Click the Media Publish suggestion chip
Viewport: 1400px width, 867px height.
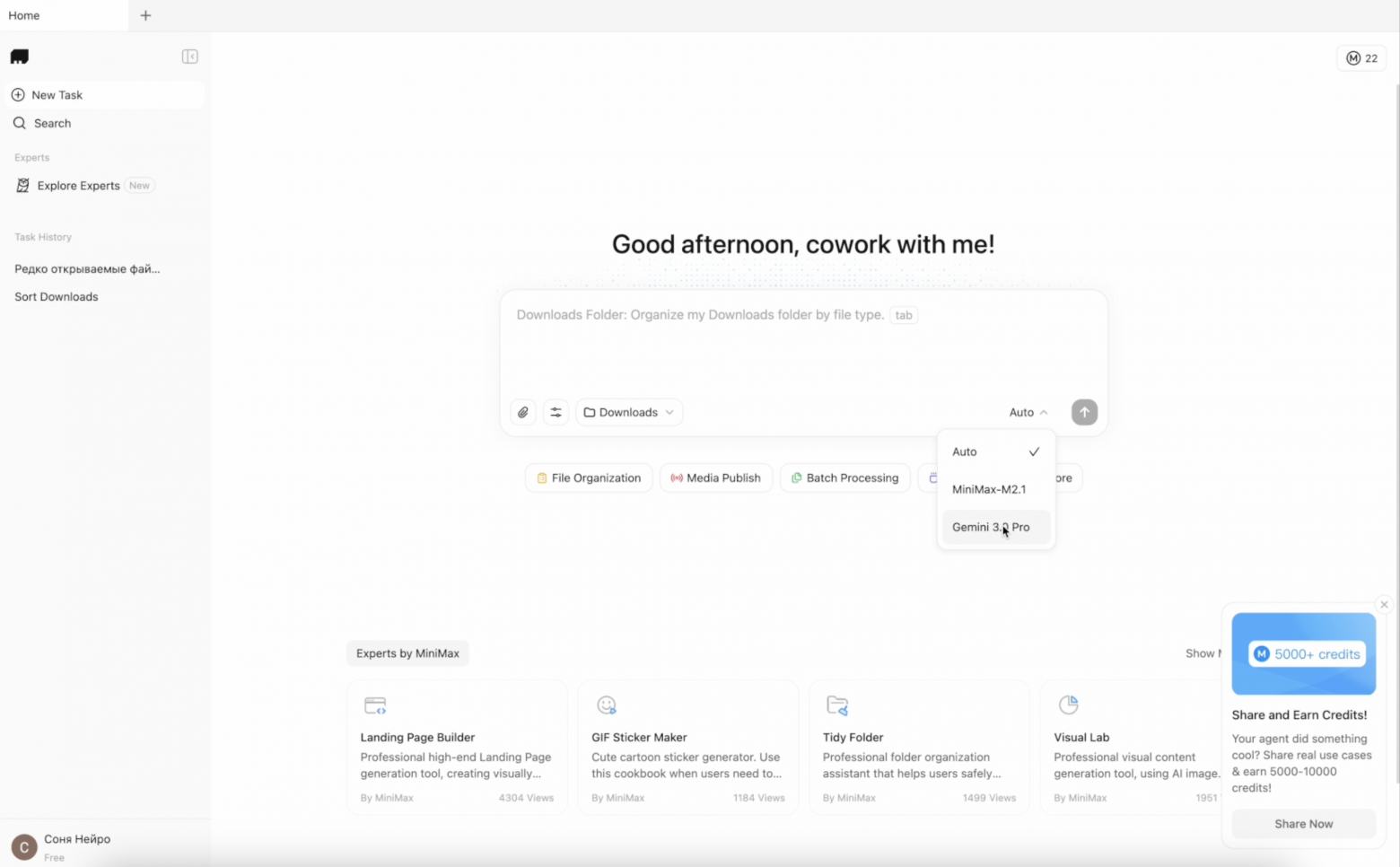(x=715, y=477)
